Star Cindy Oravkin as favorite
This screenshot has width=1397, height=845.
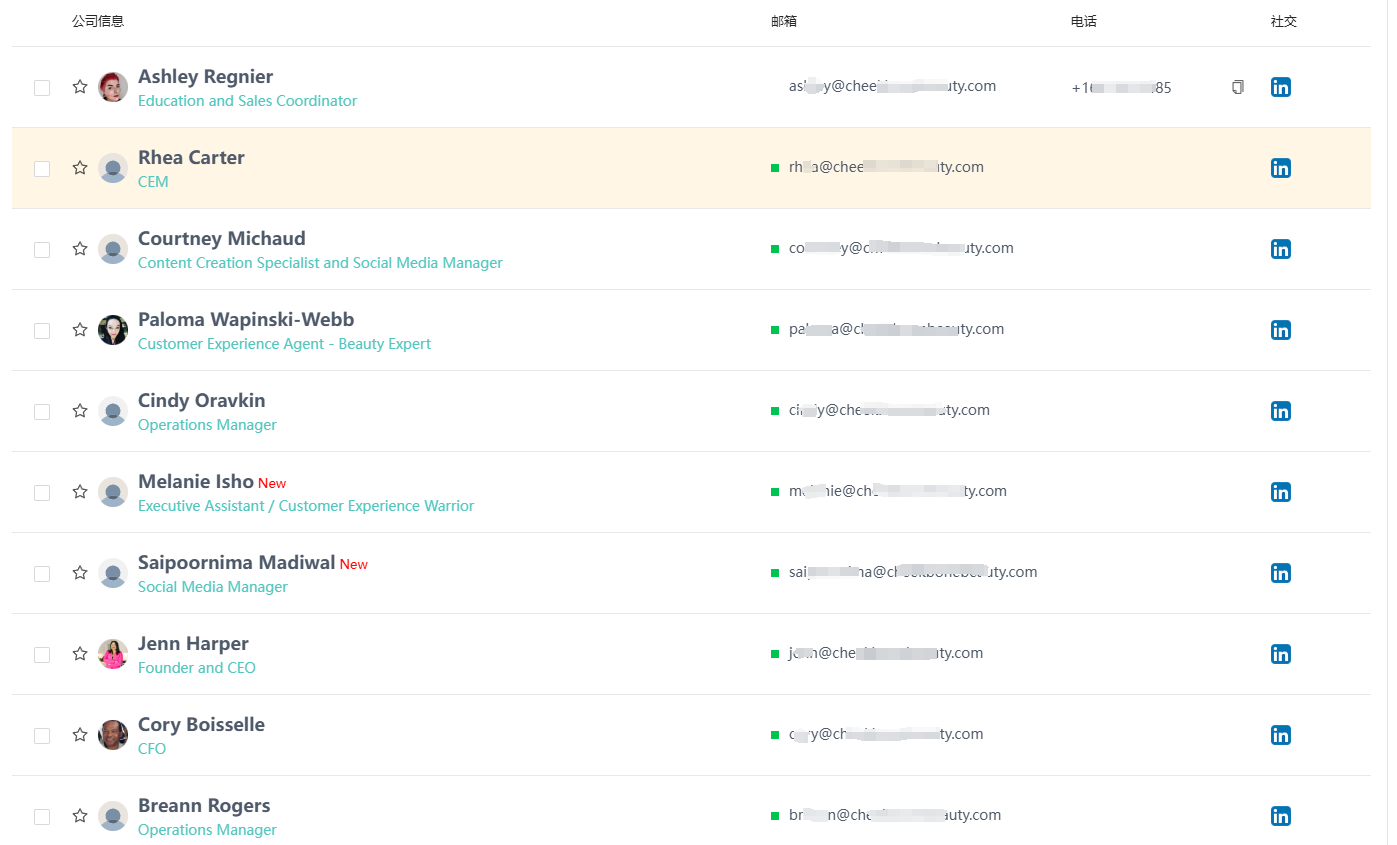[x=80, y=411]
